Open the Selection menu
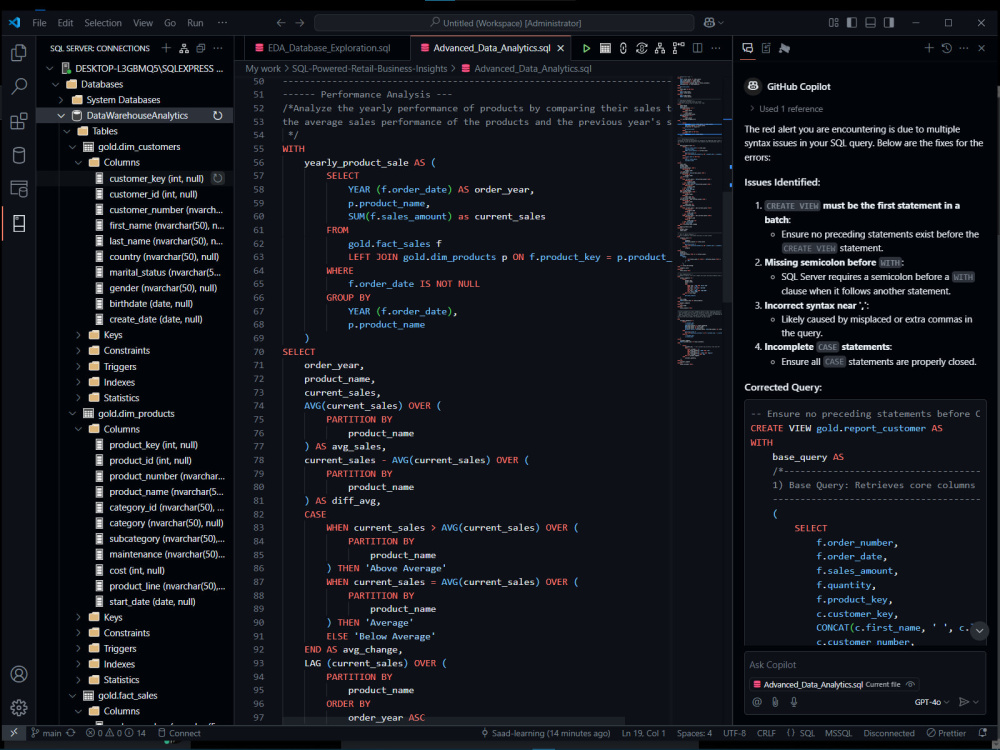Image resolution: width=1000 pixels, height=750 pixels. tap(103, 23)
